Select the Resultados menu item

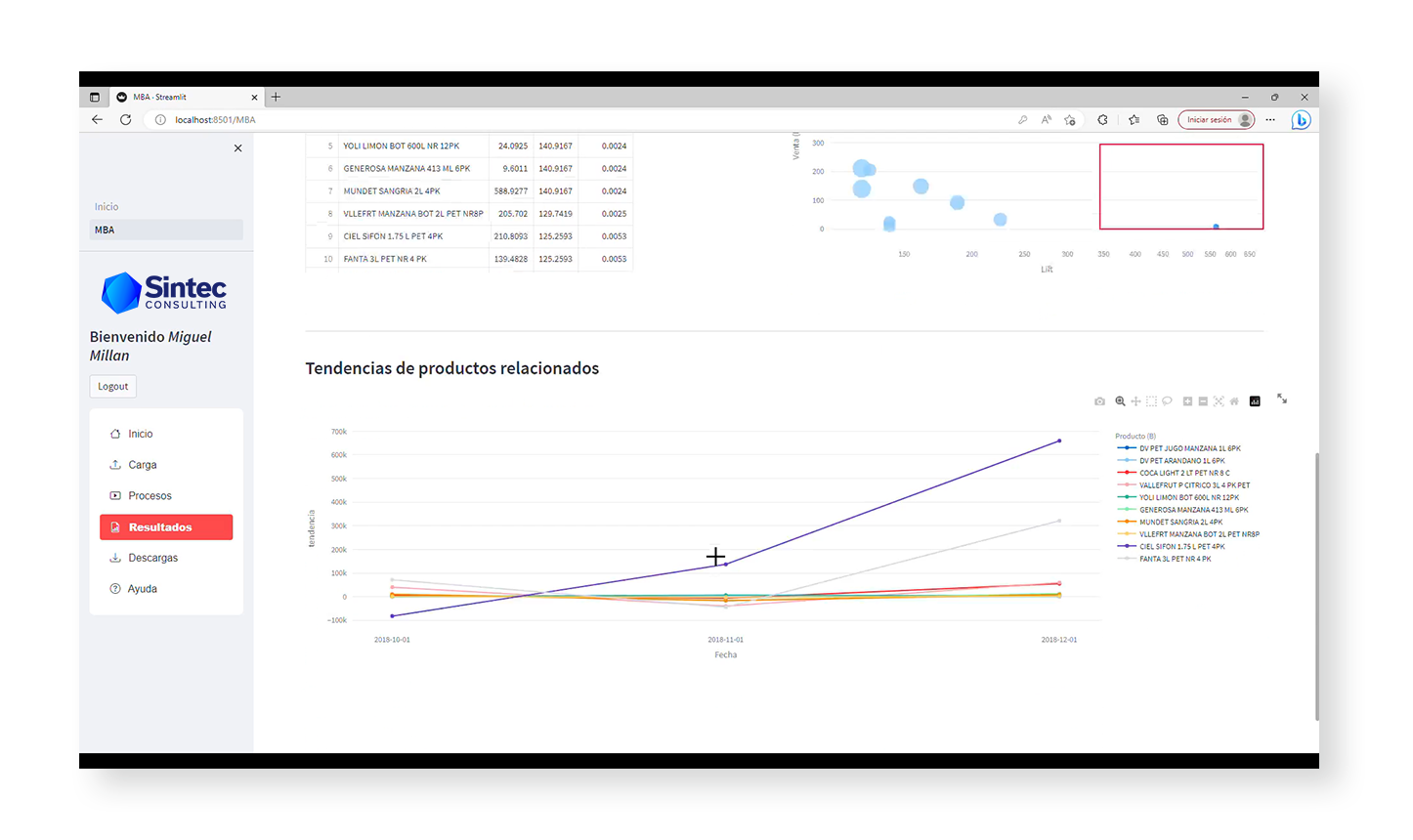(x=166, y=527)
